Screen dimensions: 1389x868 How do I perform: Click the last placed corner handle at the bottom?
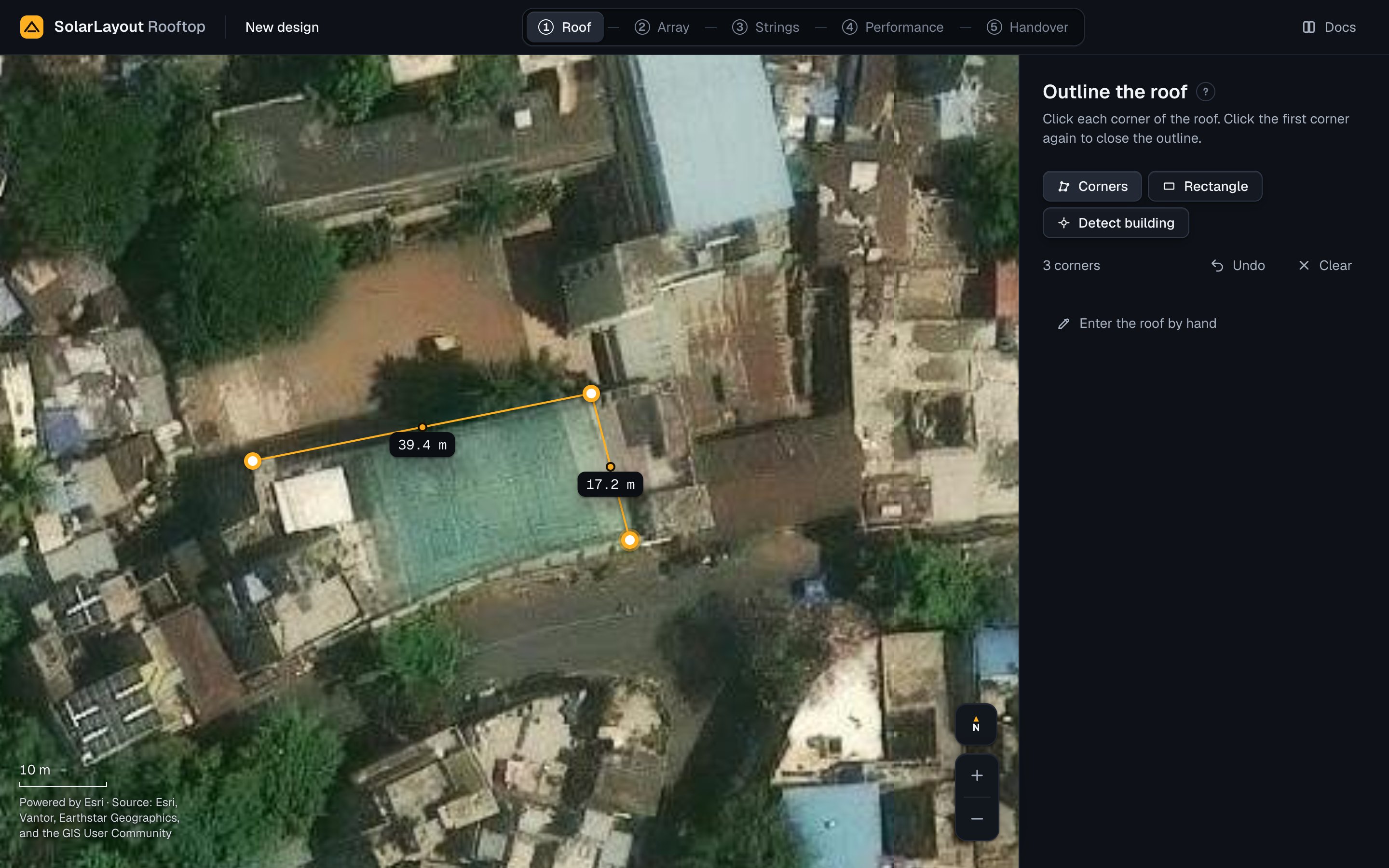(630, 540)
